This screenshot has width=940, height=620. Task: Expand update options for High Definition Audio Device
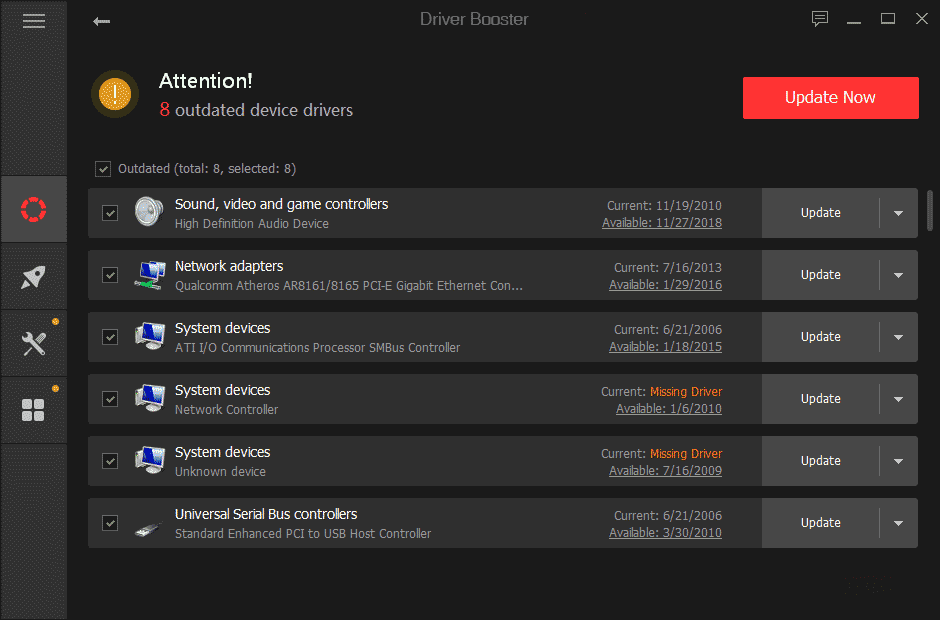pos(899,213)
